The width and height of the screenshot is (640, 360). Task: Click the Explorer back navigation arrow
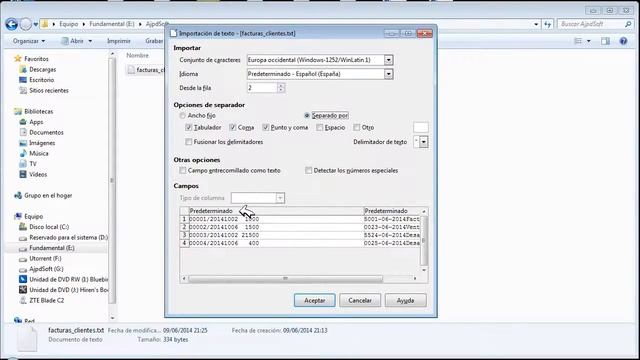pos(11,24)
